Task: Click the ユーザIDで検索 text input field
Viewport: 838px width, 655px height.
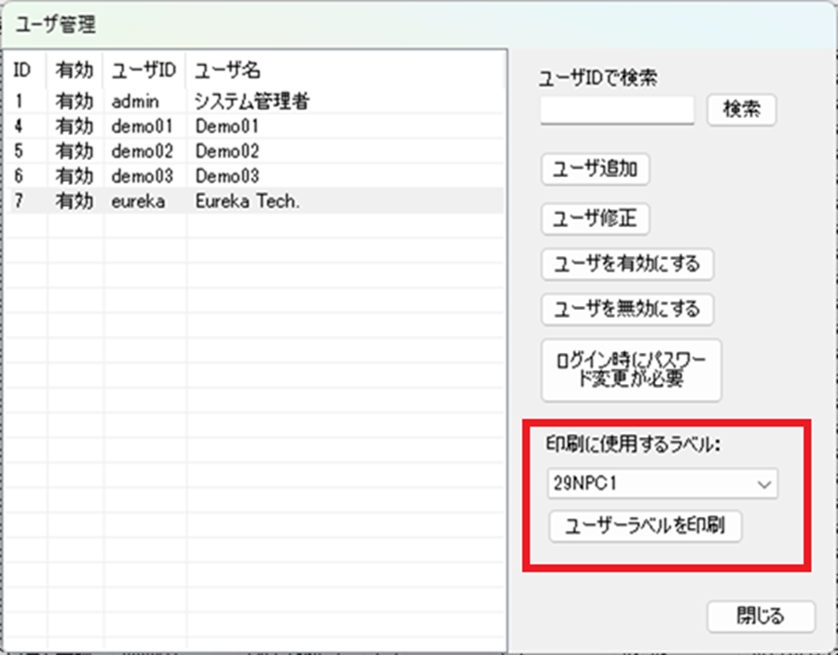Action: pos(617,110)
